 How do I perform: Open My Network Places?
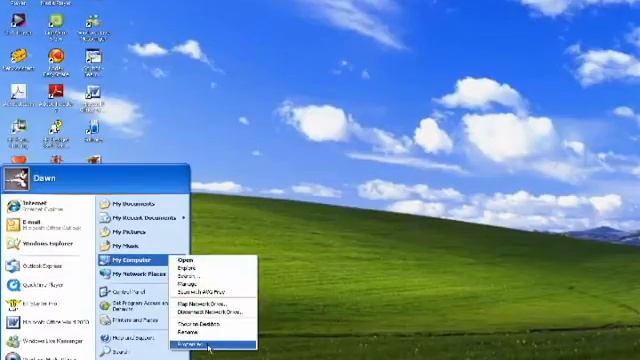point(133,274)
